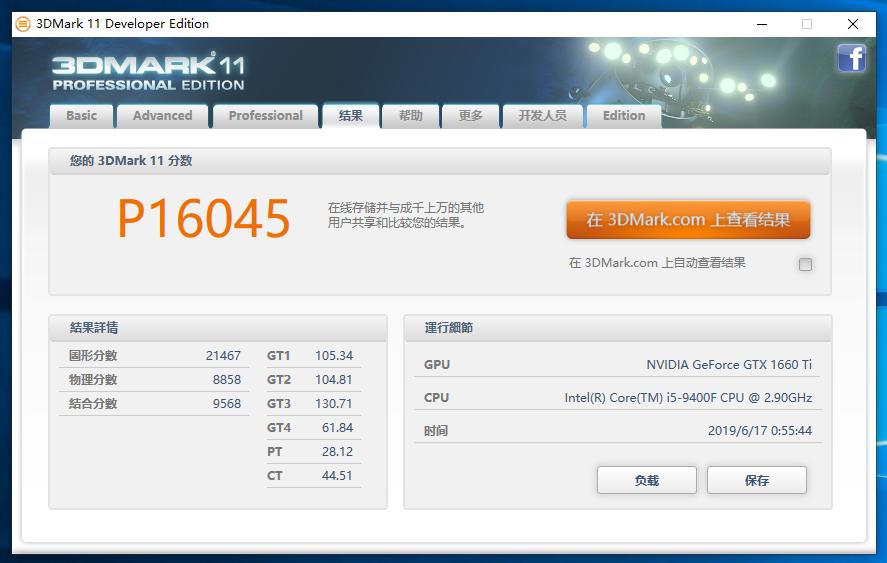Switch to the 更多 tab
This screenshot has width=887, height=563.
click(471, 116)
